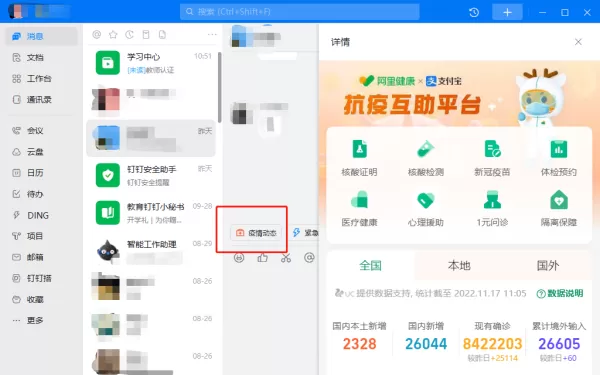Open the 智能工作助理 conversation
This screenshot has height=375, width=600.
tap(151, 250)
